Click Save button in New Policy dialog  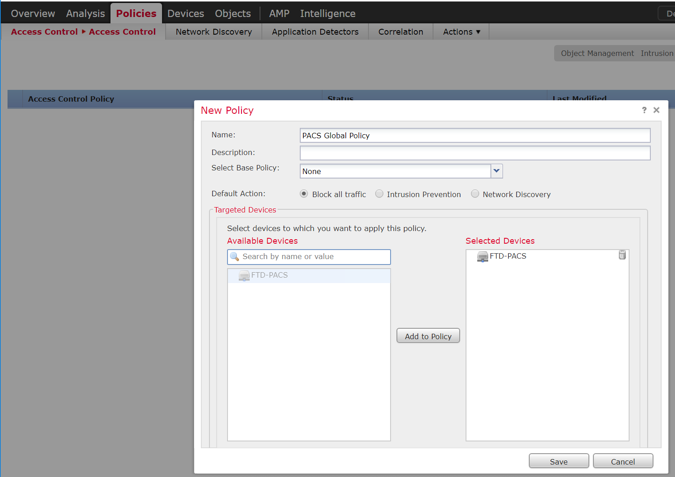click(559, 461)
